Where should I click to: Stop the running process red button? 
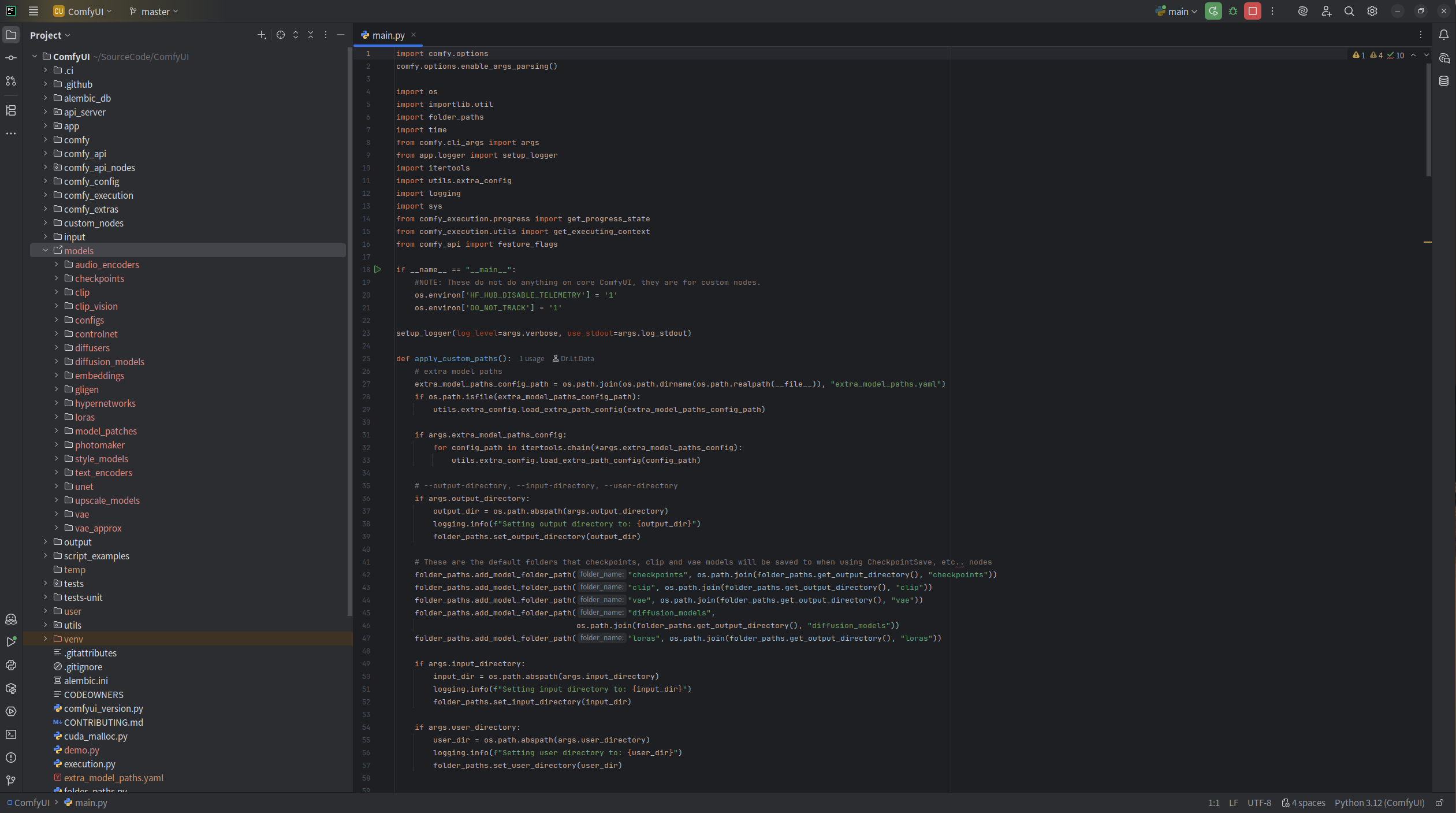pos(1253,11)
